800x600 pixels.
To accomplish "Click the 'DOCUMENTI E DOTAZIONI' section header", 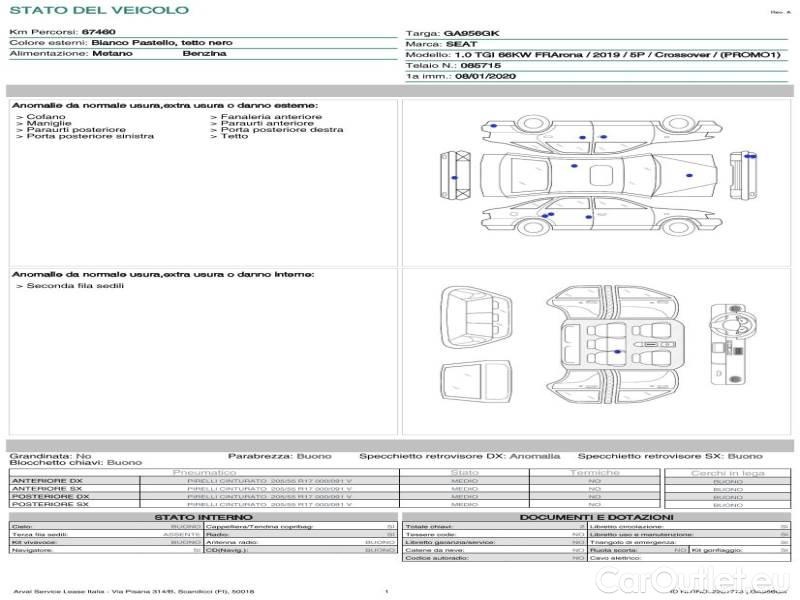I will click(x=595, y=517).
